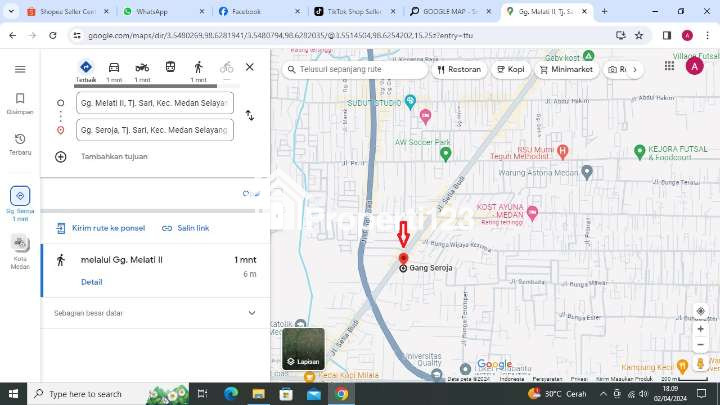Viewport: 720px width, 405px height.
Task: Click Salin link to copy route
Action: (x=186, y=228)
